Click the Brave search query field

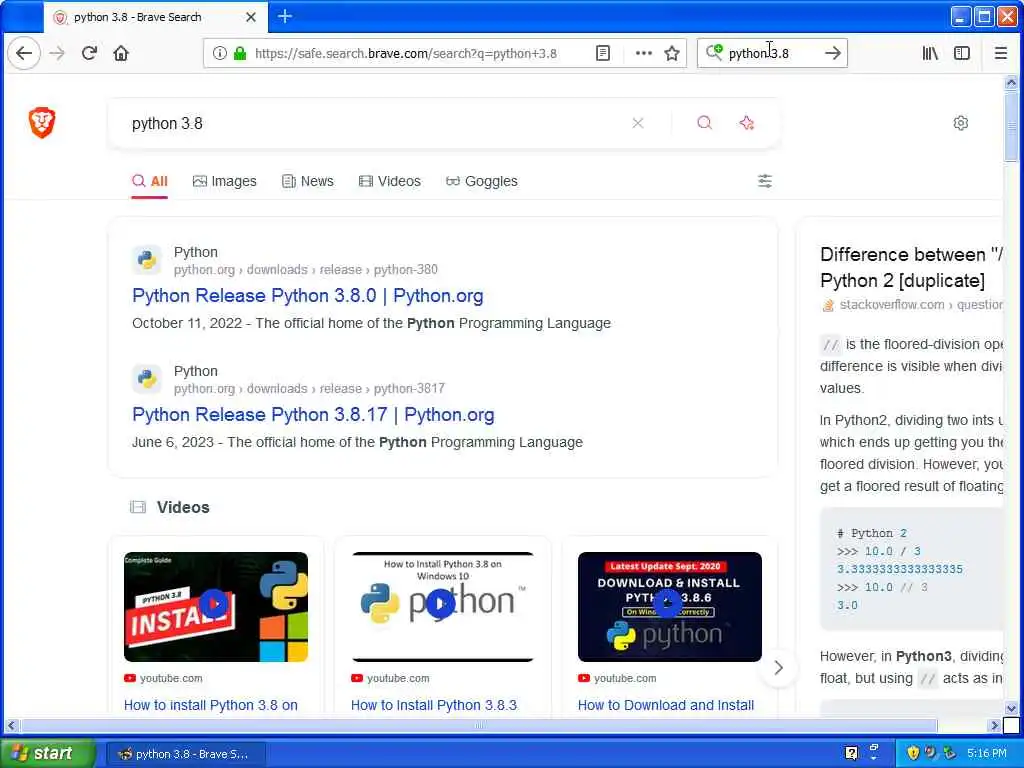(372, 123)
